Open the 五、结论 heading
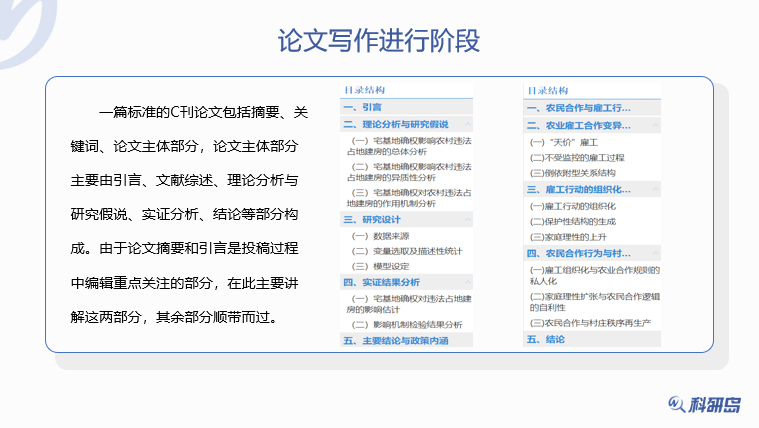Image resolution: width=759 pixels, height=428 pixels. [546, 339]
